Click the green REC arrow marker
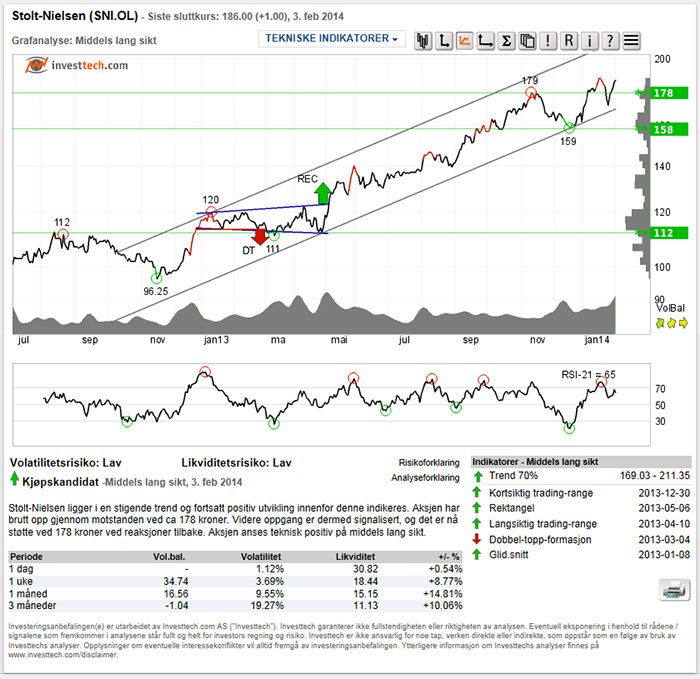 point(322,192)
